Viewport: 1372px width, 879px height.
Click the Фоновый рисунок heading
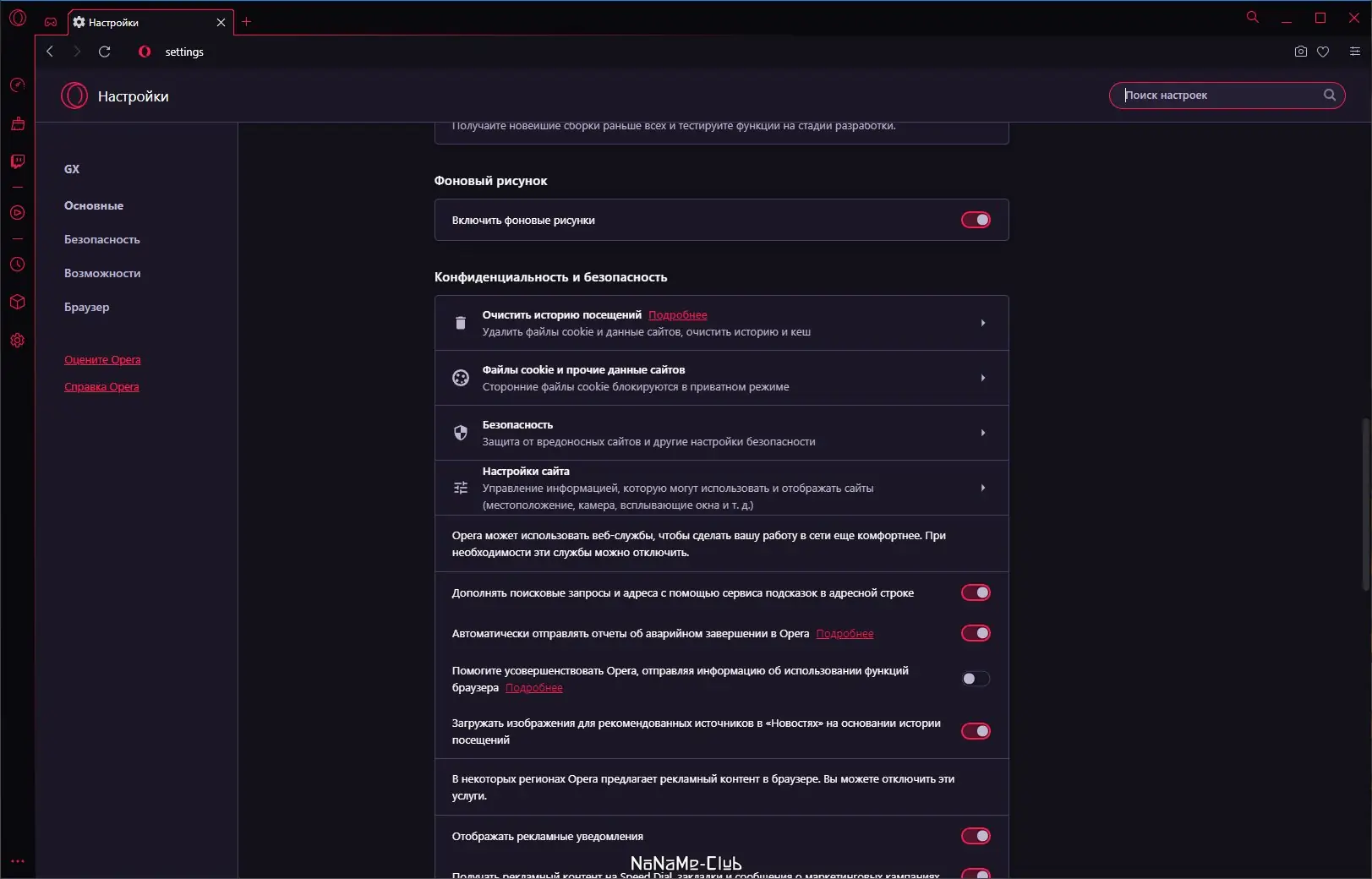pyautogui.click(x=490, y=180)
